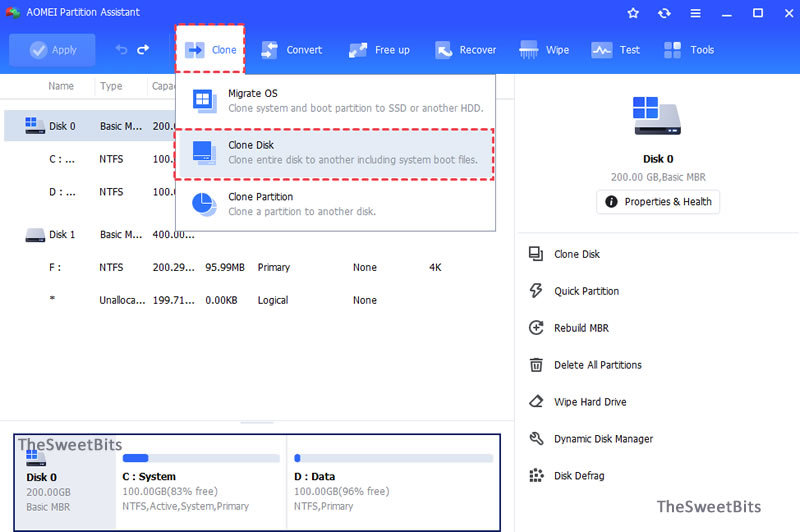Select C: System partition block in disk map
This screenshot has height=532, width=800.
(201, 483)
